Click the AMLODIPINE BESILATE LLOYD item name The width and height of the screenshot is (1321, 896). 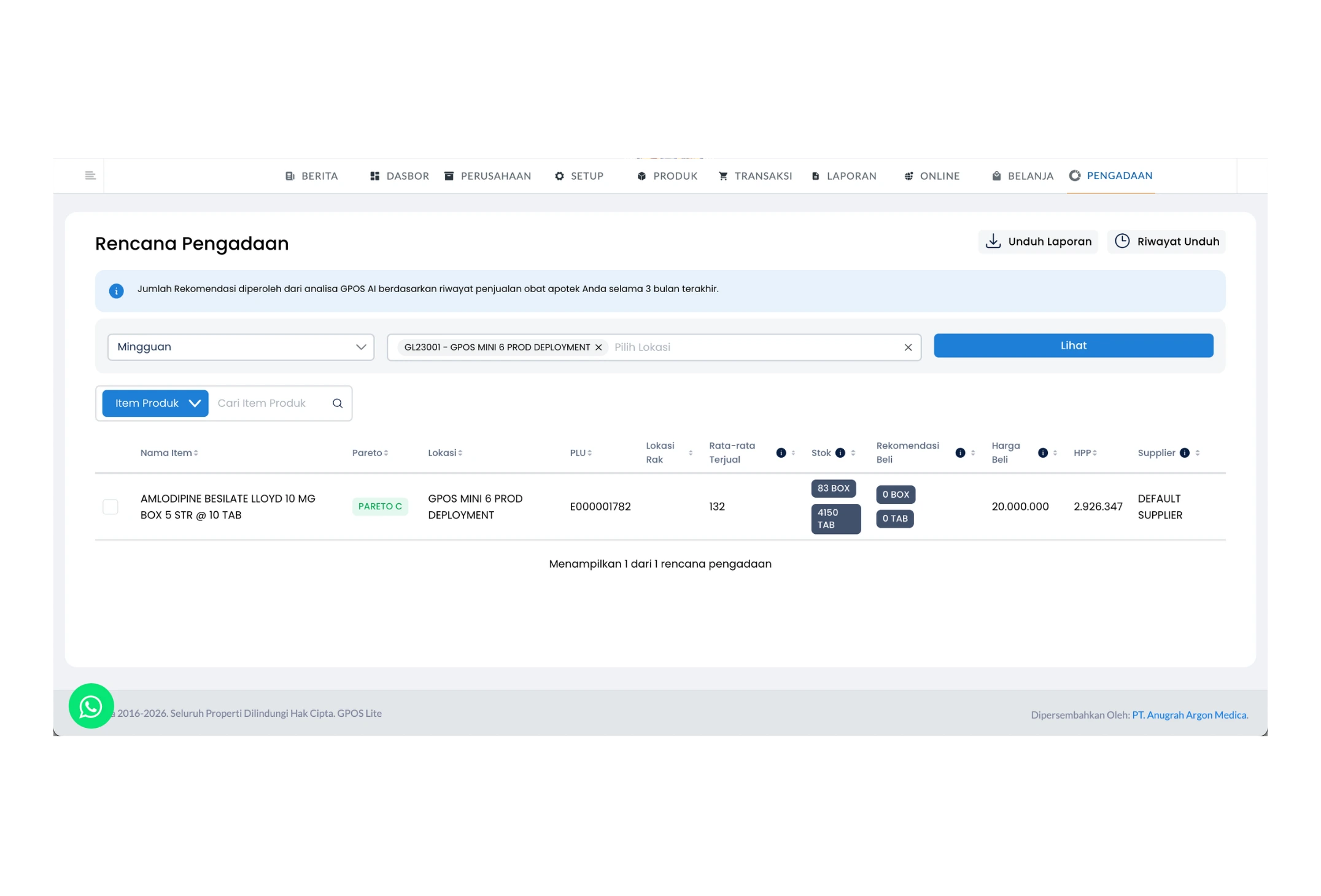point(228,507)
